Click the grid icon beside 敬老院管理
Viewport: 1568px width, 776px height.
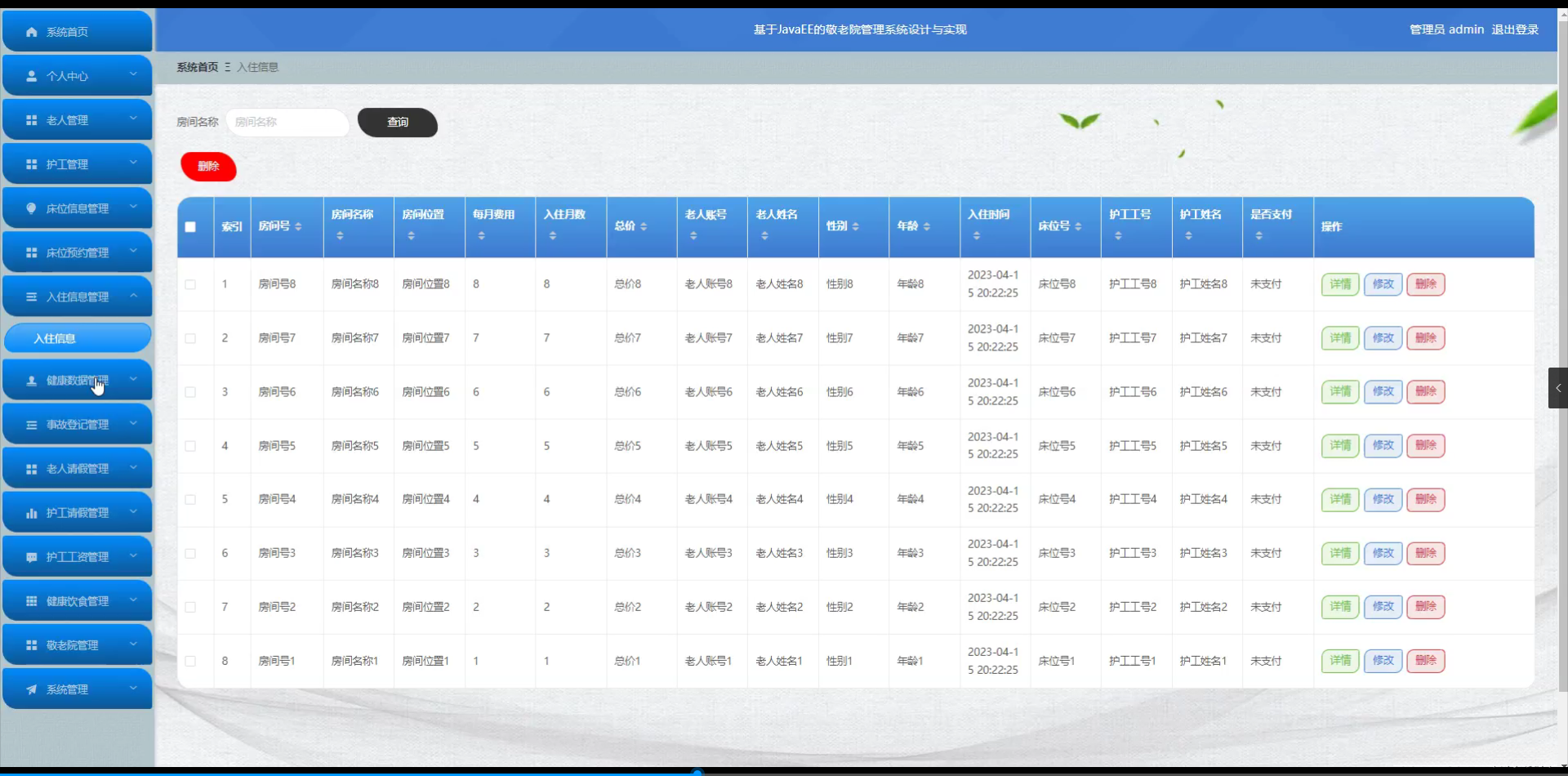click(32, 645)
